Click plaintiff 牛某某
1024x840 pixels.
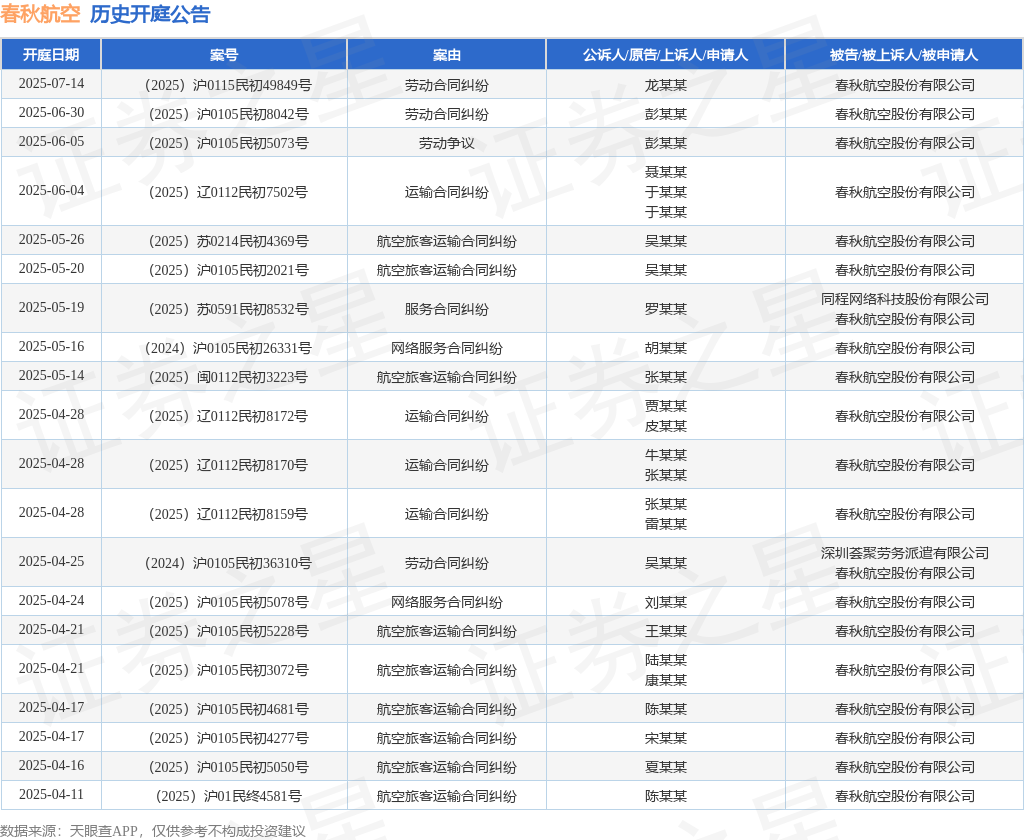(665, 455)
